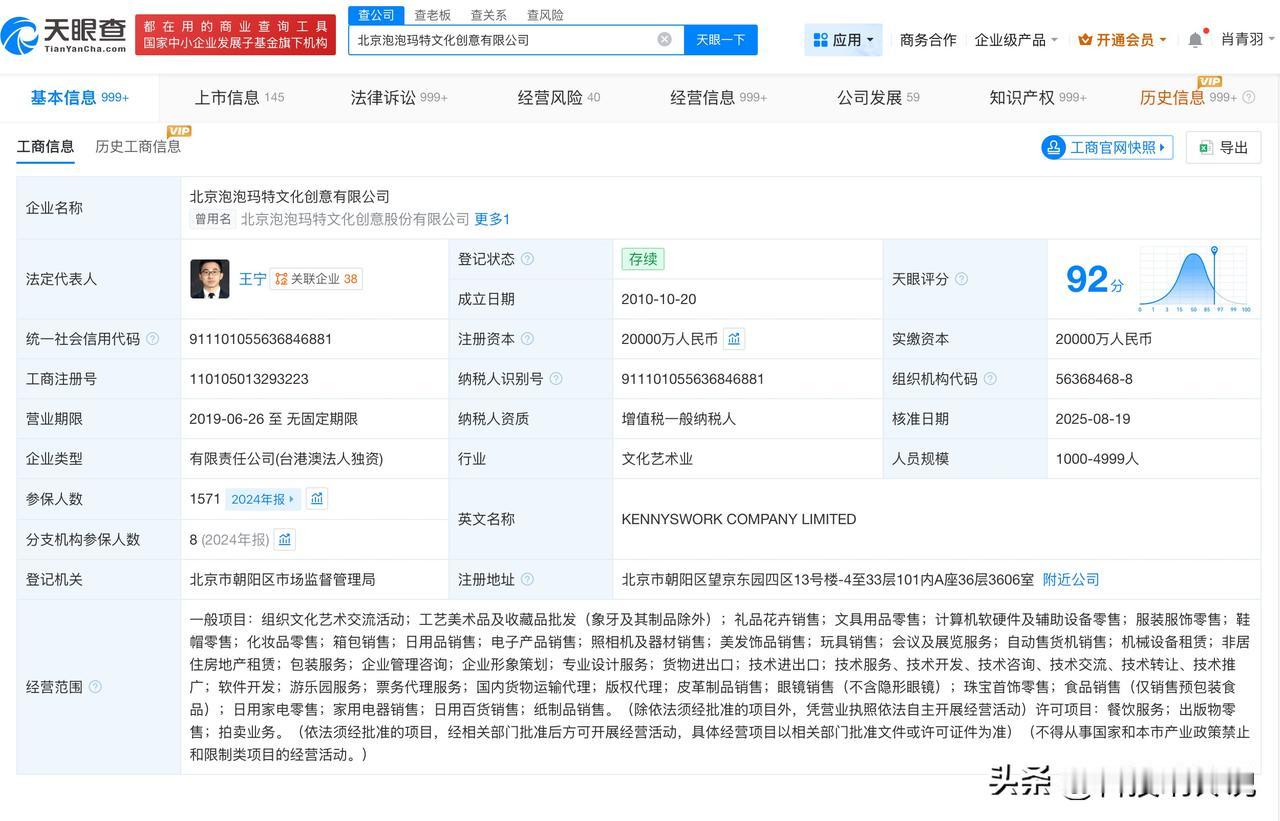
Task: Click the company name search field
Action: pos(500,39)
